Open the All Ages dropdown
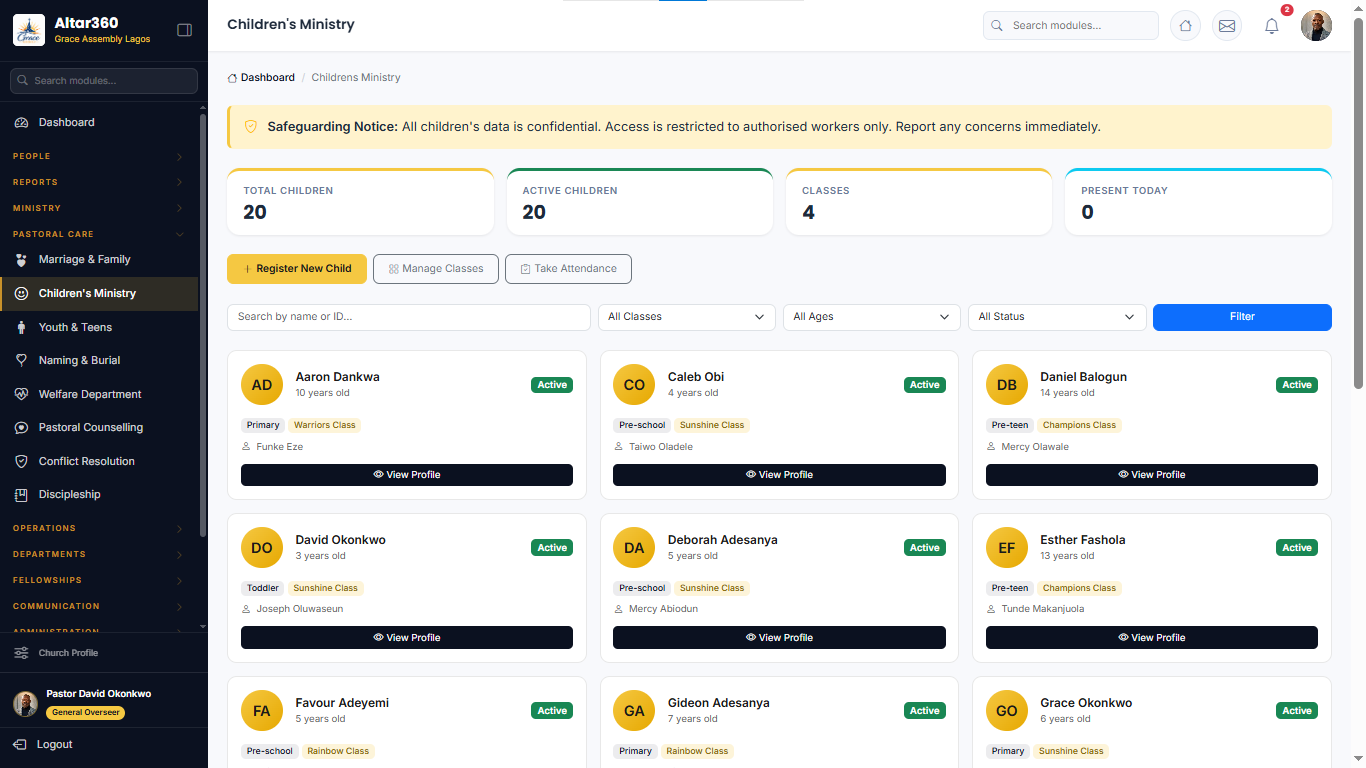The image size is (1366, 768). click(872, 317)
